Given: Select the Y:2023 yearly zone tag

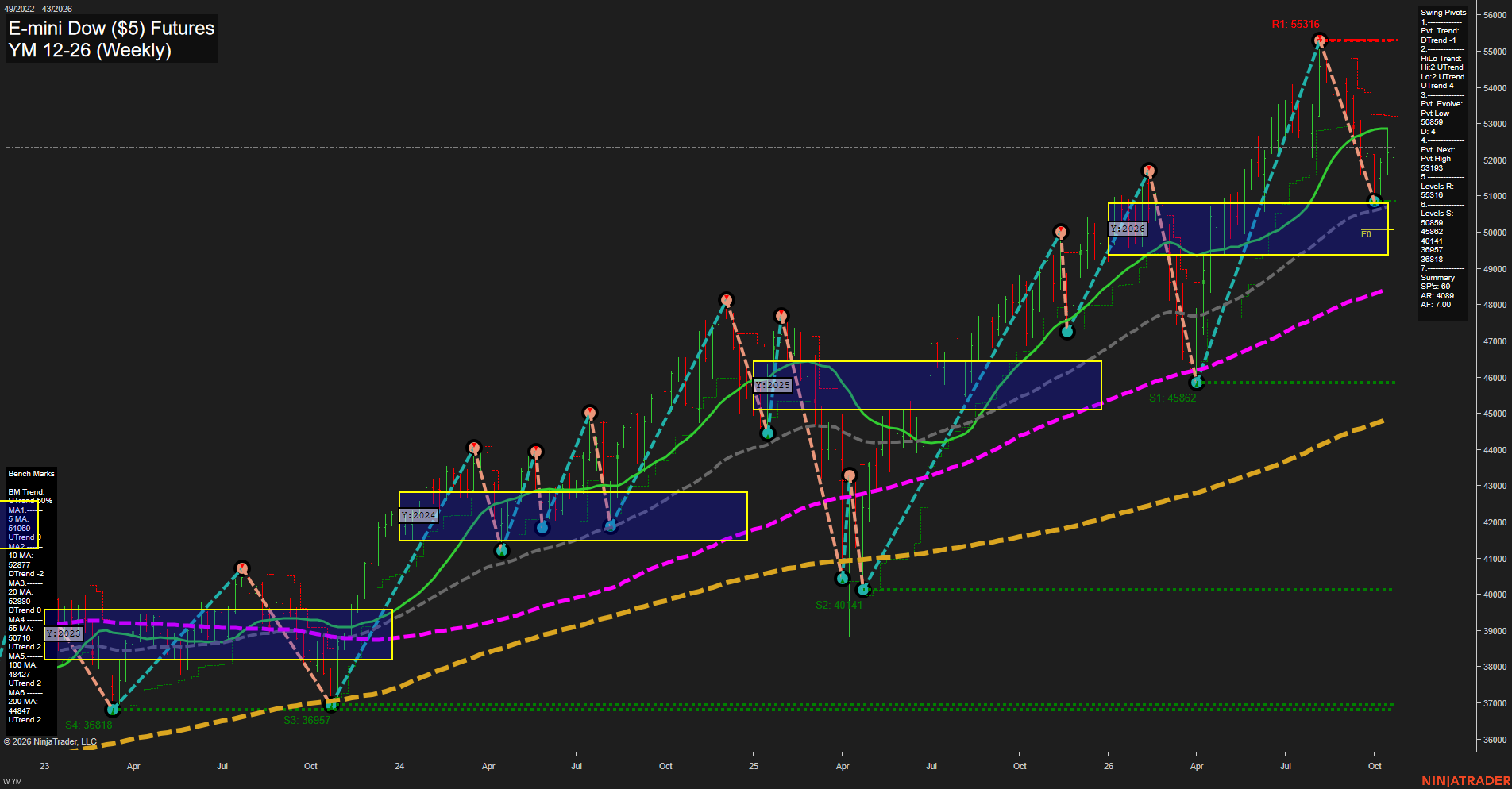Looking at the screenshot, I should pyautogui.click(x=64, y=633).
